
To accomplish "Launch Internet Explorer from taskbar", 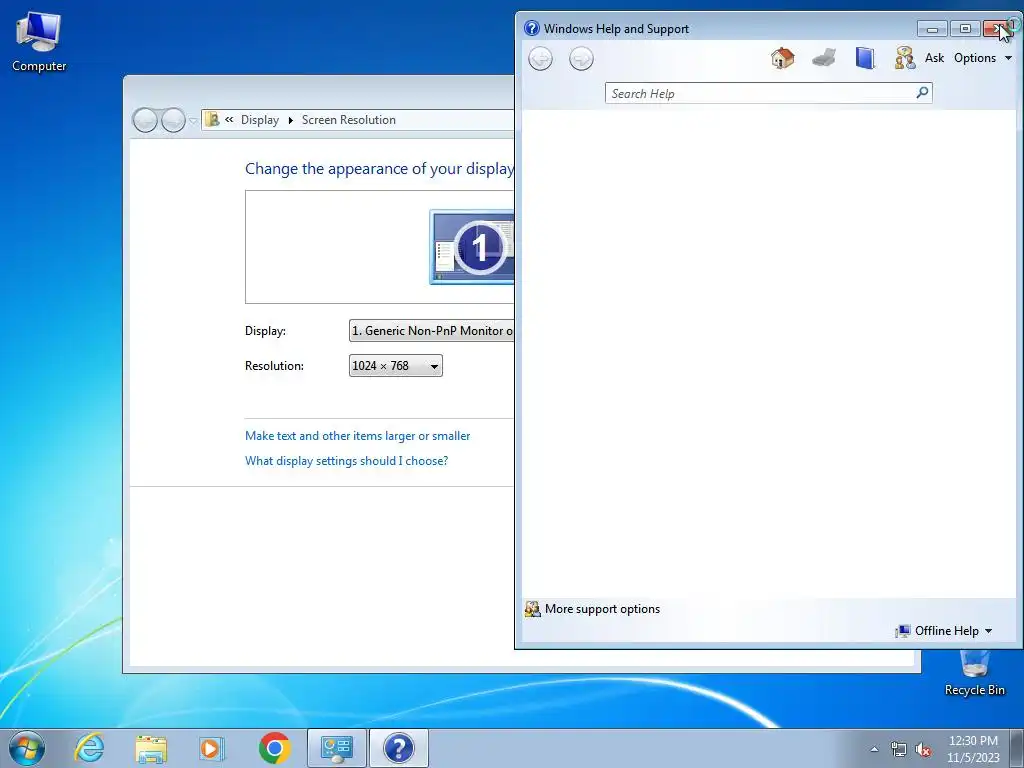I will click(89, 748).
